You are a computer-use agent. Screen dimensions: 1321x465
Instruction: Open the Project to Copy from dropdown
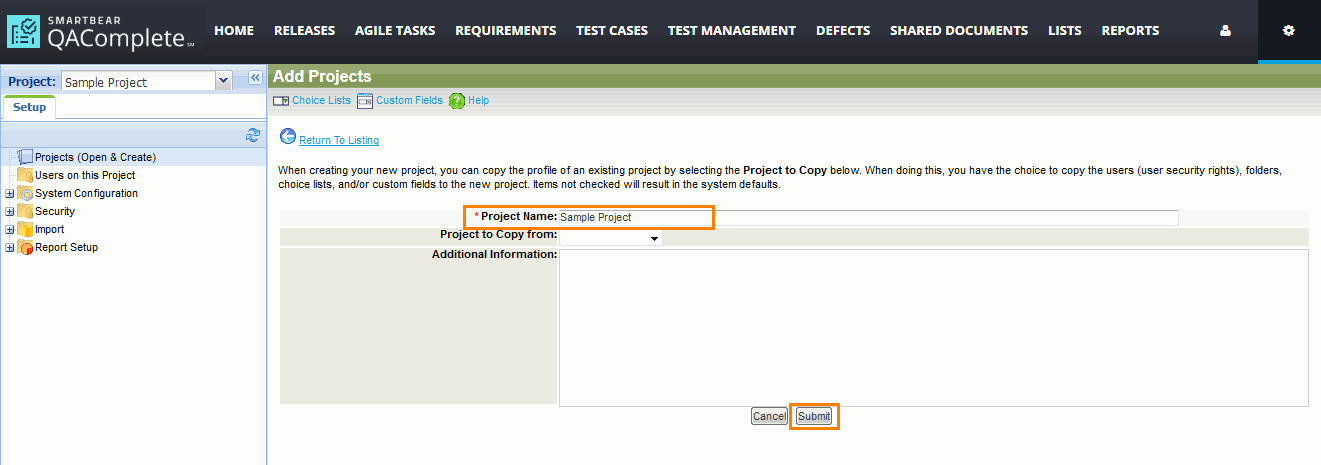[x=611, y=238]
